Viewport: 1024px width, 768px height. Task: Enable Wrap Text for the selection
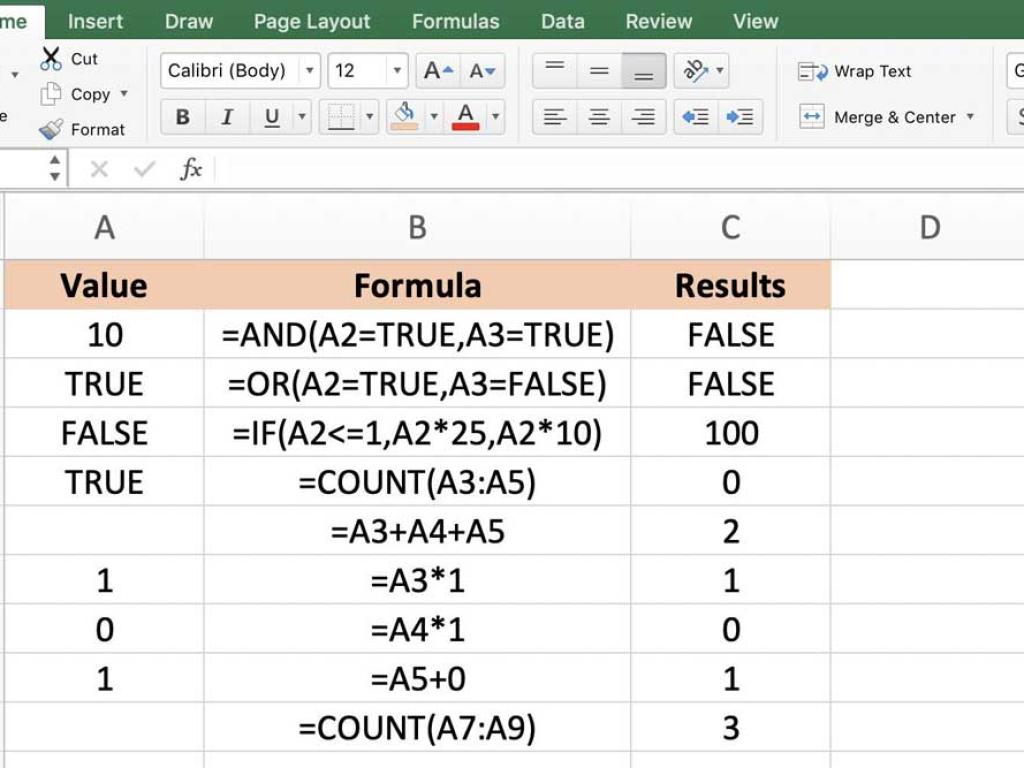858,71
